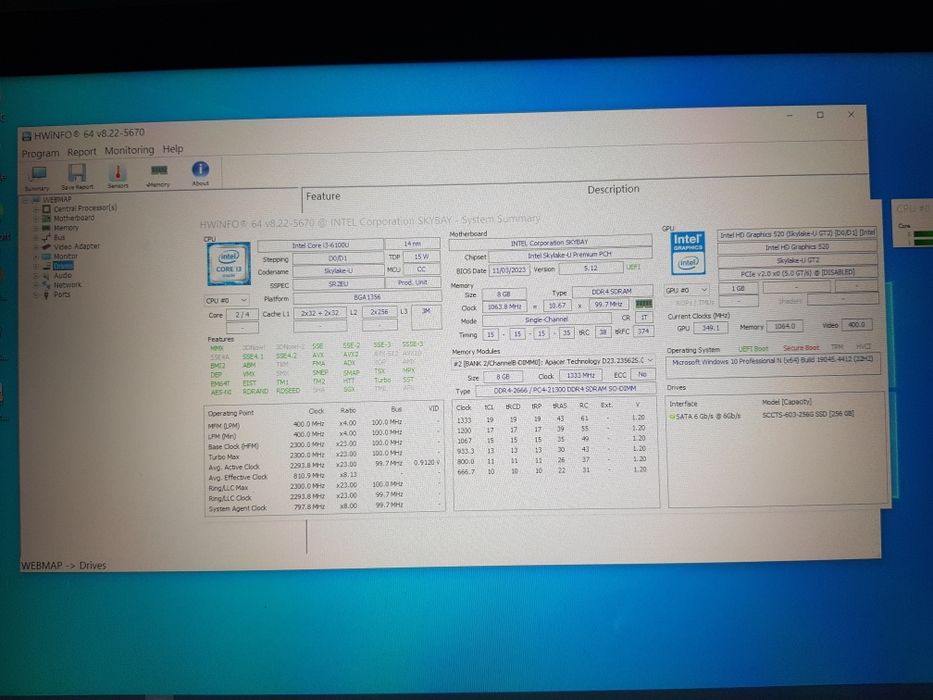Click the UEFI Boot green label
The image size is (933, 700).
point(753,349)
